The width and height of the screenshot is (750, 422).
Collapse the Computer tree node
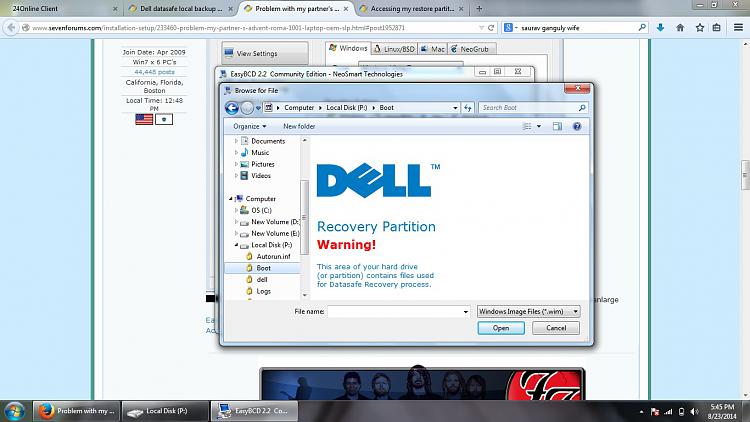click(231, 199)
